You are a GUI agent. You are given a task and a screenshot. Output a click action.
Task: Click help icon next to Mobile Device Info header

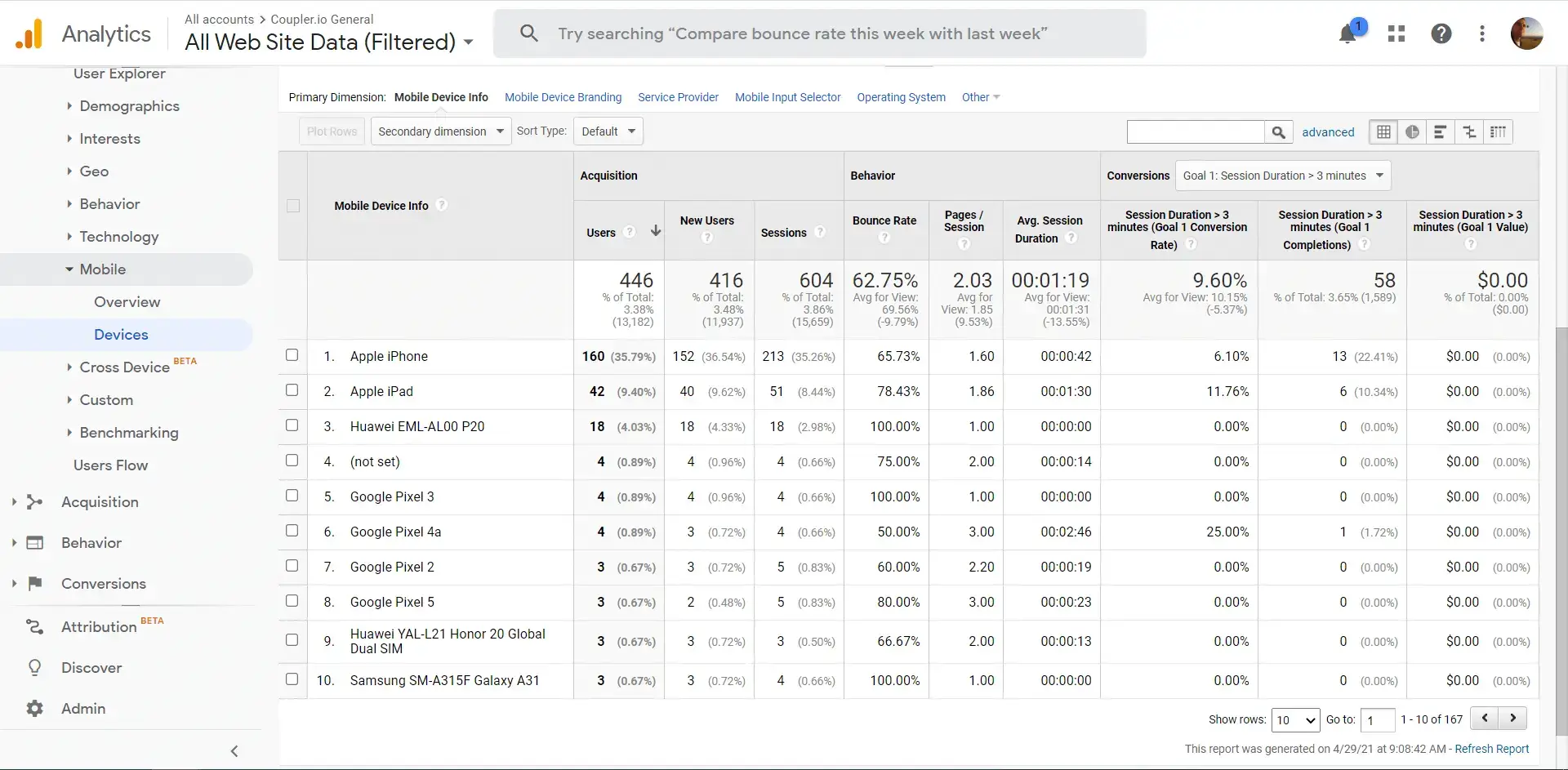(x=442, y=205)
